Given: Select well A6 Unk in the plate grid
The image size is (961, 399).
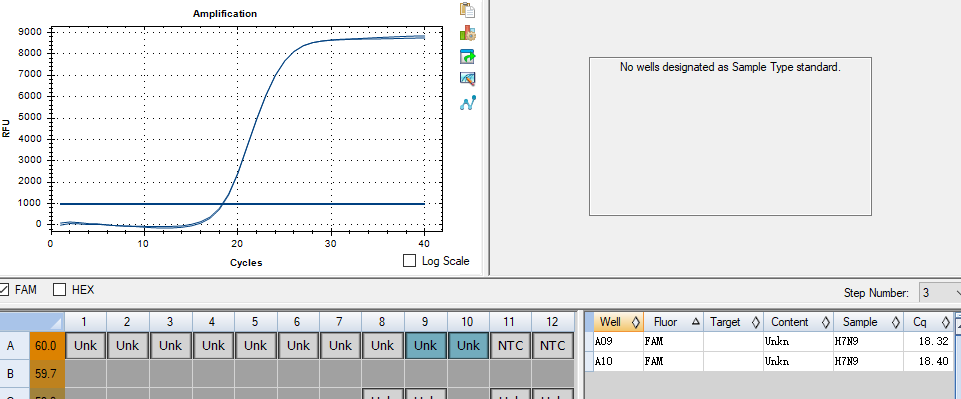Looking at the screenshot, I should point(298,346).
